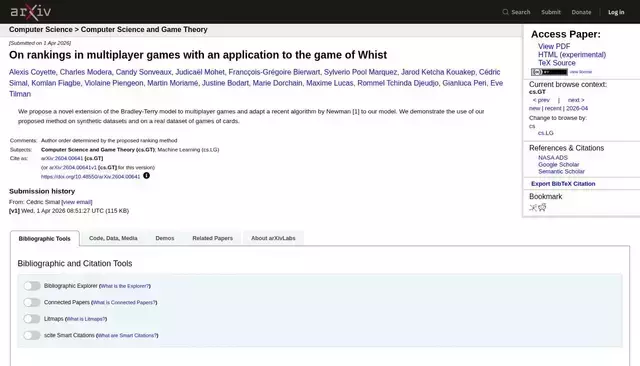
Task: Open the doi.org DOI link
Action: [91, 177]
